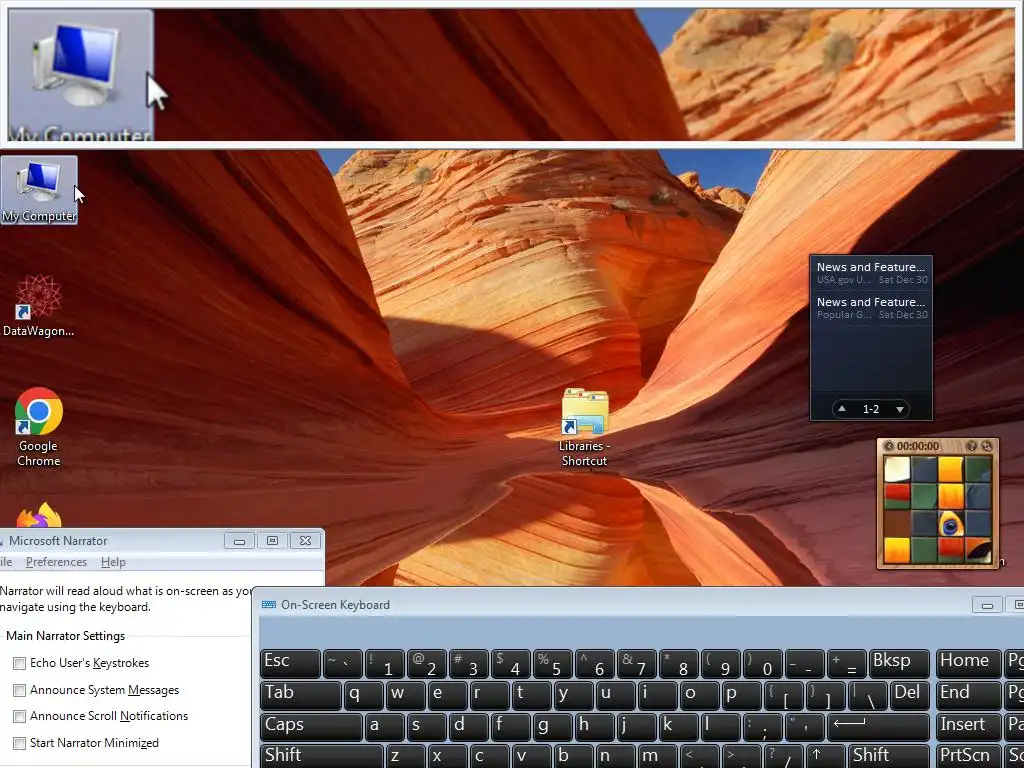Click the Bksp key
This screenshot has width=1024, height=768.
[899, 663]
